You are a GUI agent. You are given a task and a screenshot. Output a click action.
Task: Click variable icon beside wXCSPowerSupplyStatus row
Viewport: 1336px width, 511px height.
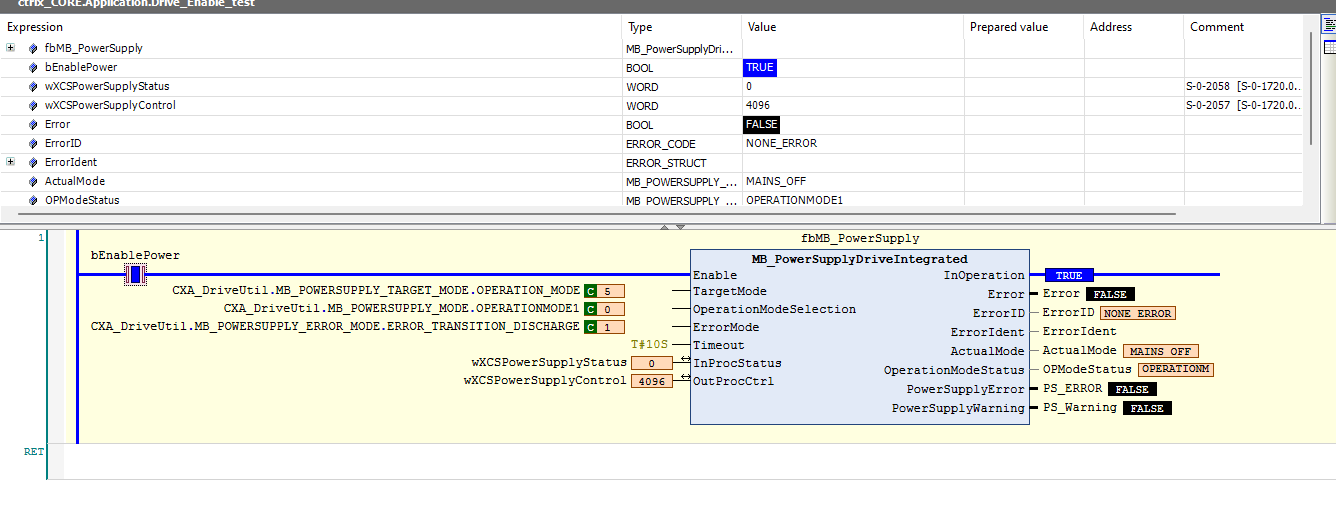[x=33, y=87]
